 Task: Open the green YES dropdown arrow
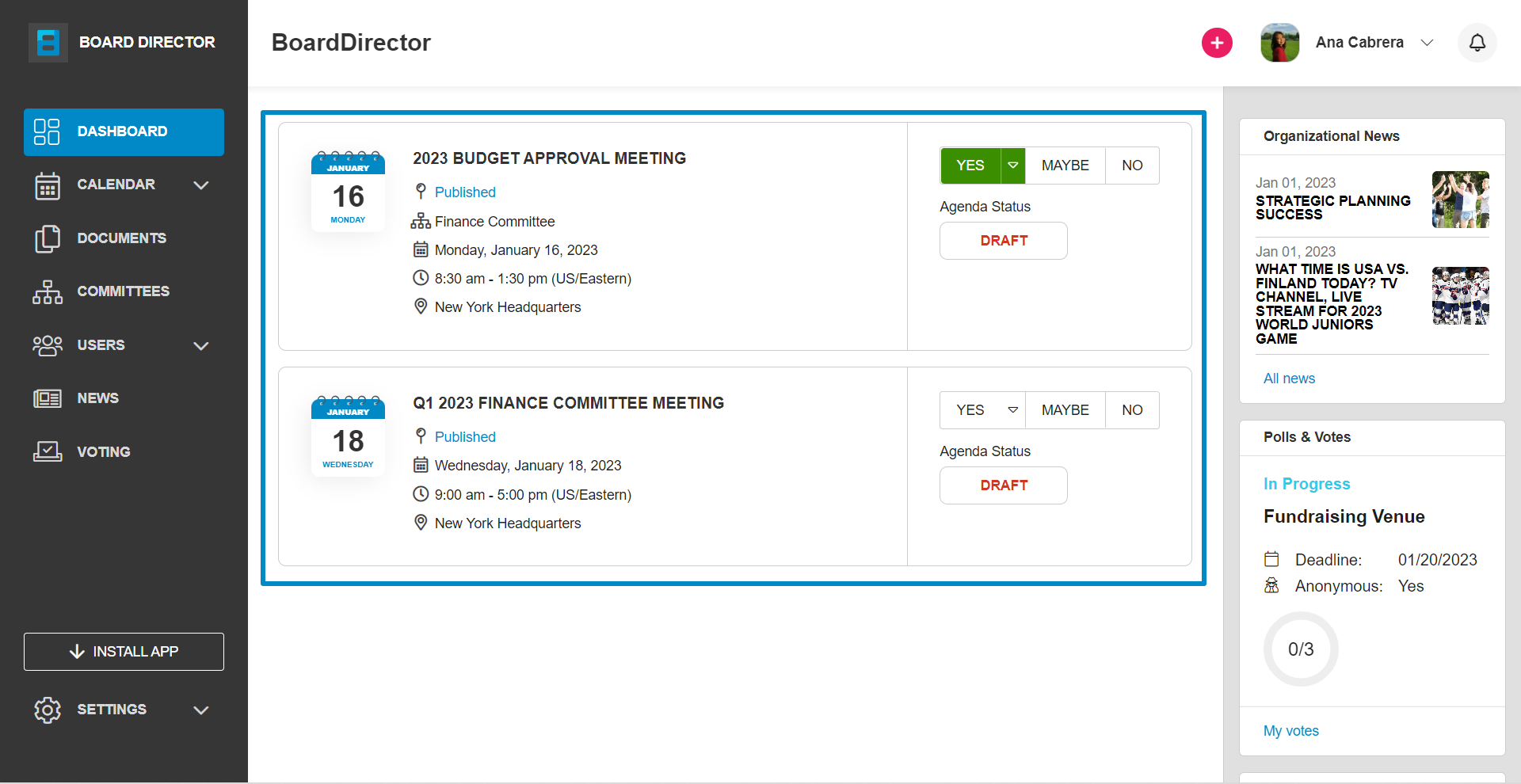click(x=1013, y=166)
